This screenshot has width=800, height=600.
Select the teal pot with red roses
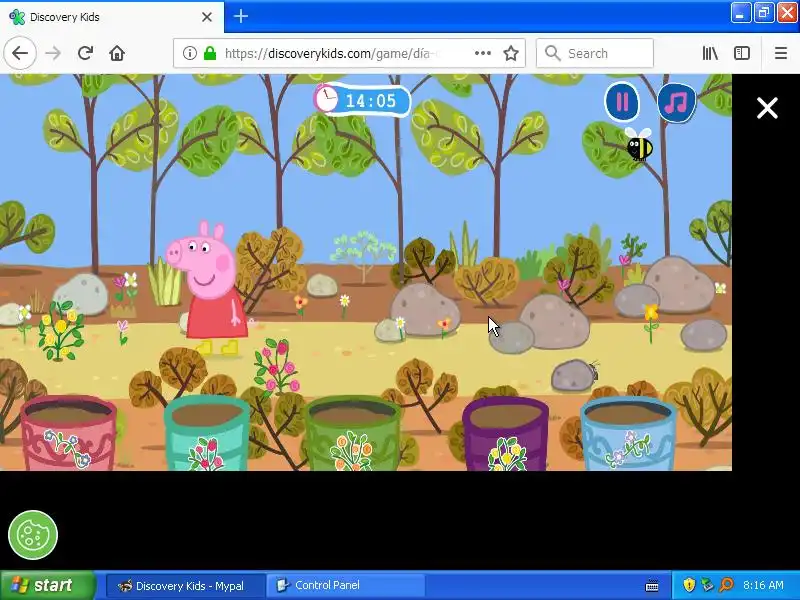pos(207,434)
